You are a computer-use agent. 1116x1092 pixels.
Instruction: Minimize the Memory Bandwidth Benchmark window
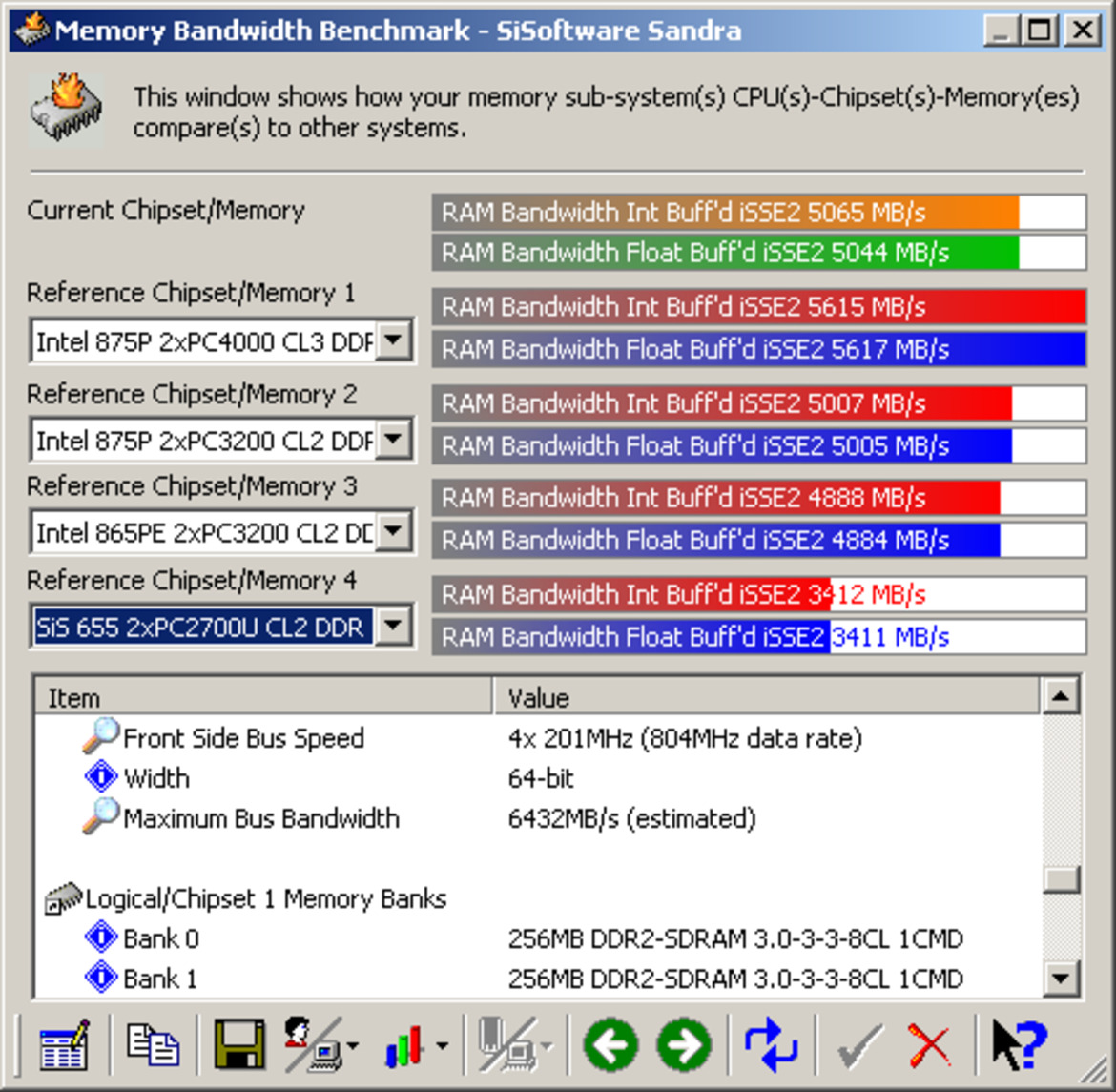[1002, 31]
